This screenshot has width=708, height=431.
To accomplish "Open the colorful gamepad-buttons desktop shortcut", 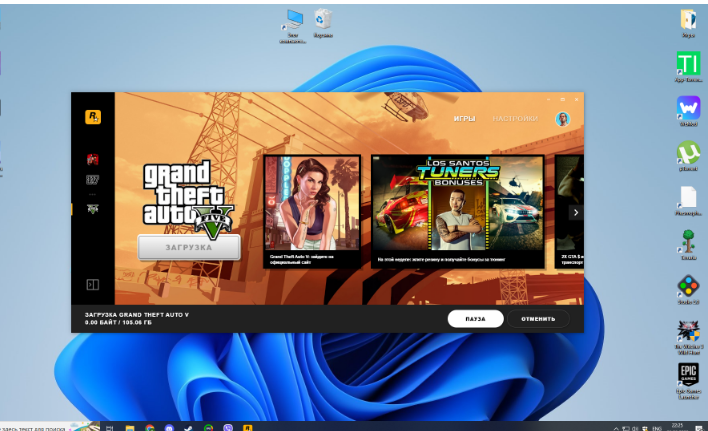I will click(688, 289).
